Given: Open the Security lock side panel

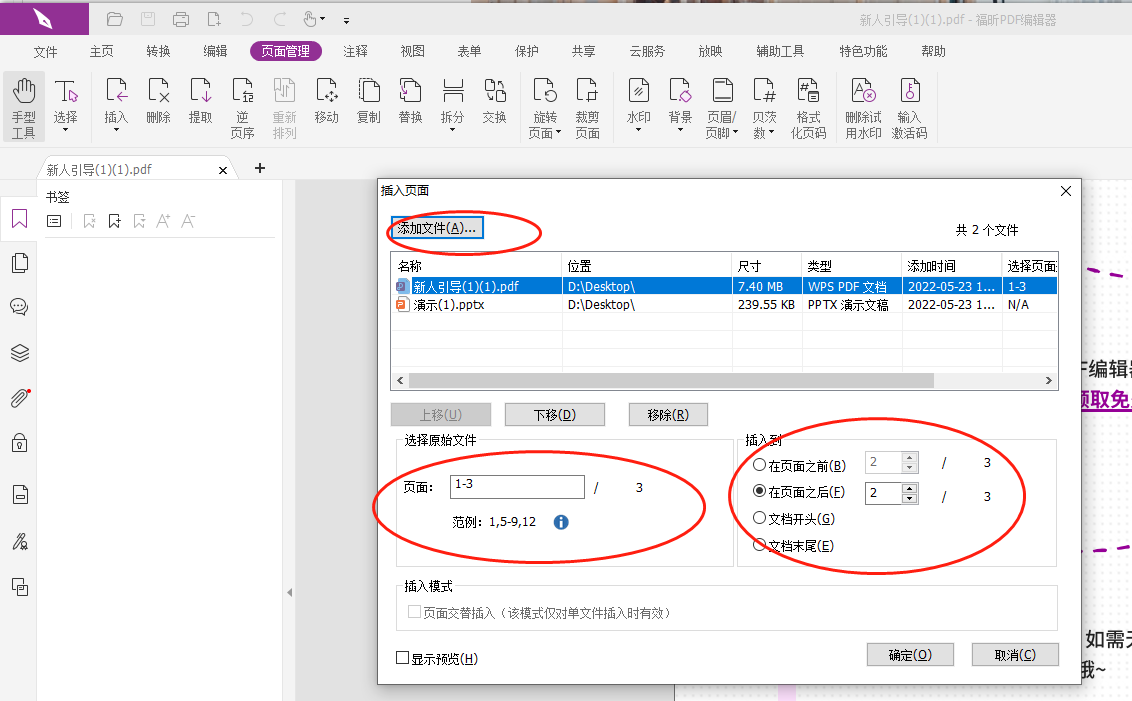Looking at the screenshot, I should click(19, 443).
